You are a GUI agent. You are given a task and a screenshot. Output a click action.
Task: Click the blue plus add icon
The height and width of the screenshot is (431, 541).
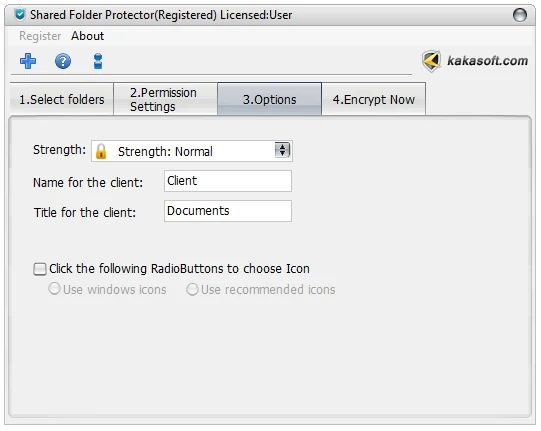(x=28, y=61)
